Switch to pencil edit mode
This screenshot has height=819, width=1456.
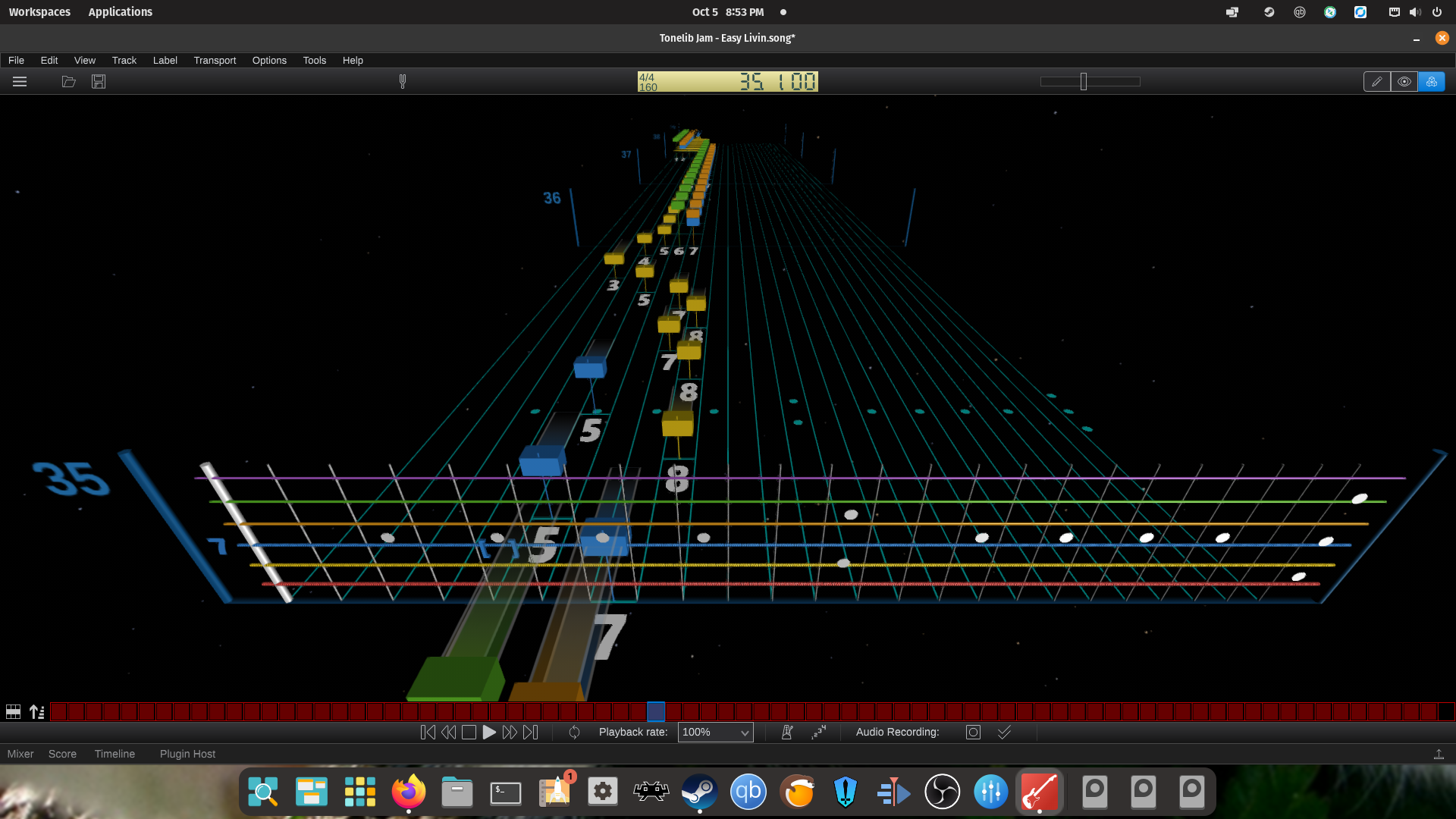click(x=1376, y=81)
